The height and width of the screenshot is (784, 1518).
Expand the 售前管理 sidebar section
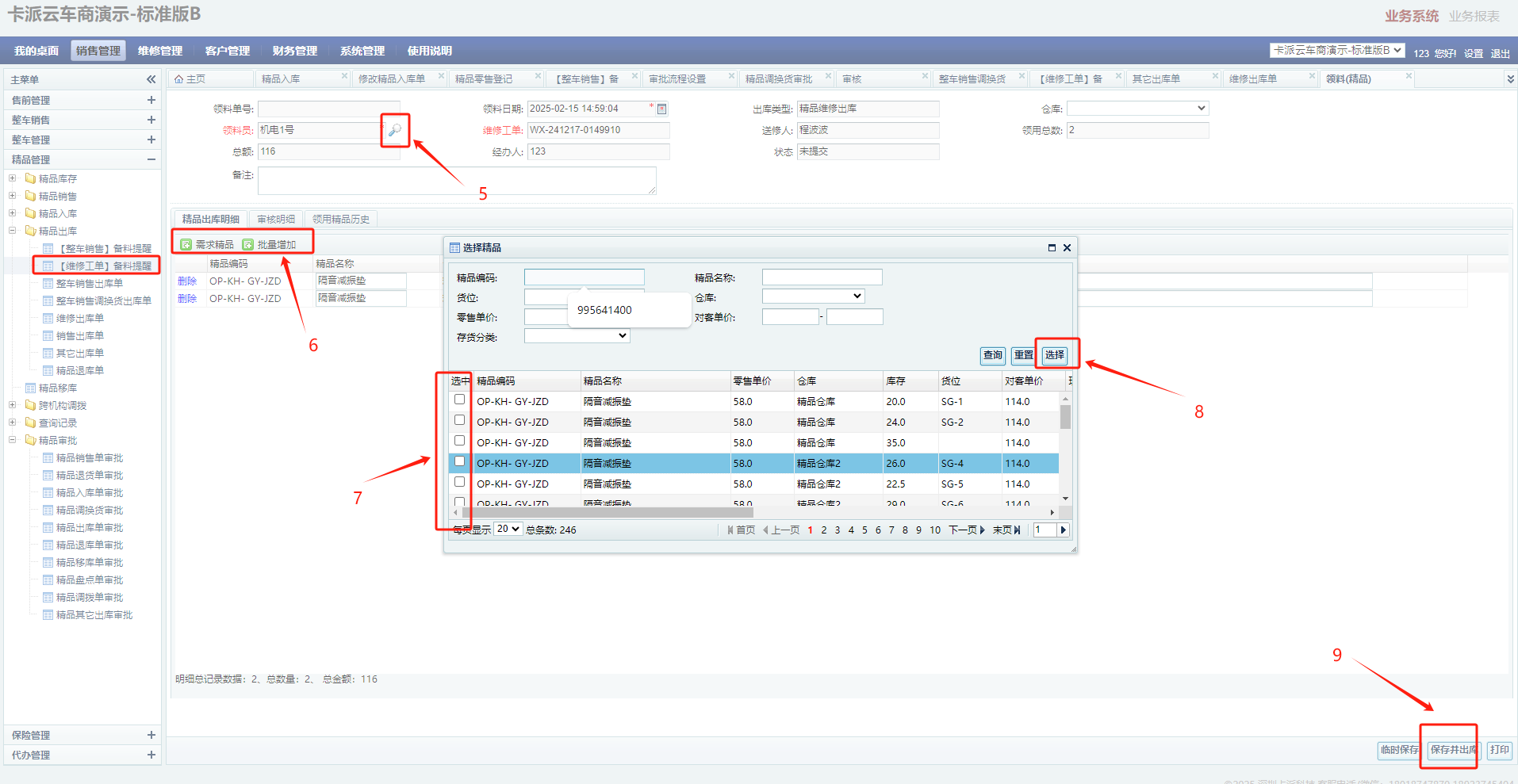(x=151, y=100)
